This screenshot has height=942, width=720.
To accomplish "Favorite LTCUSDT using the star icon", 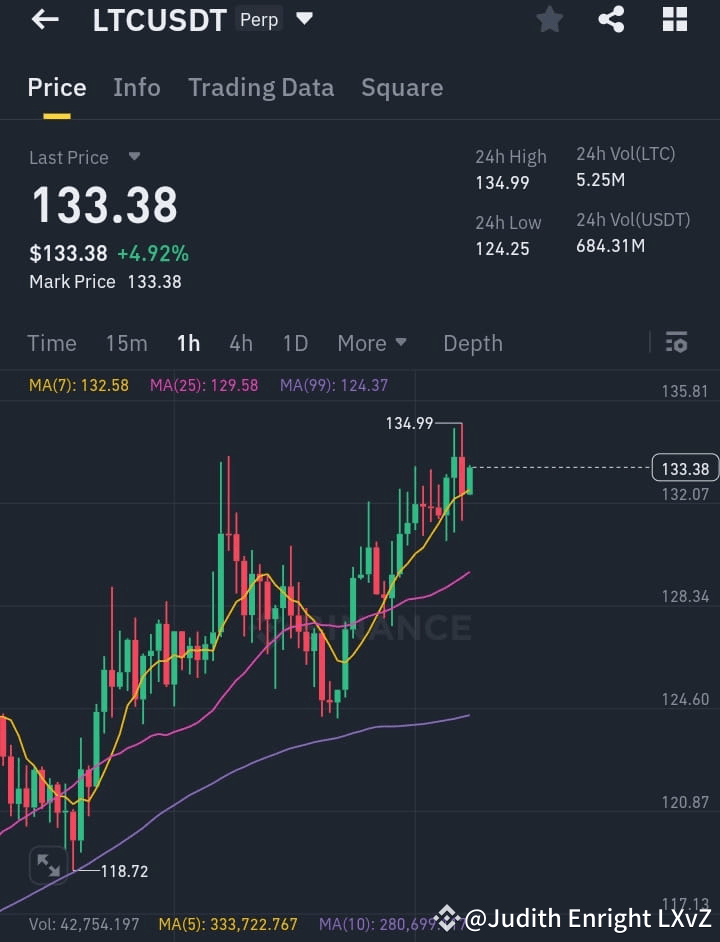I will point(549,19).
